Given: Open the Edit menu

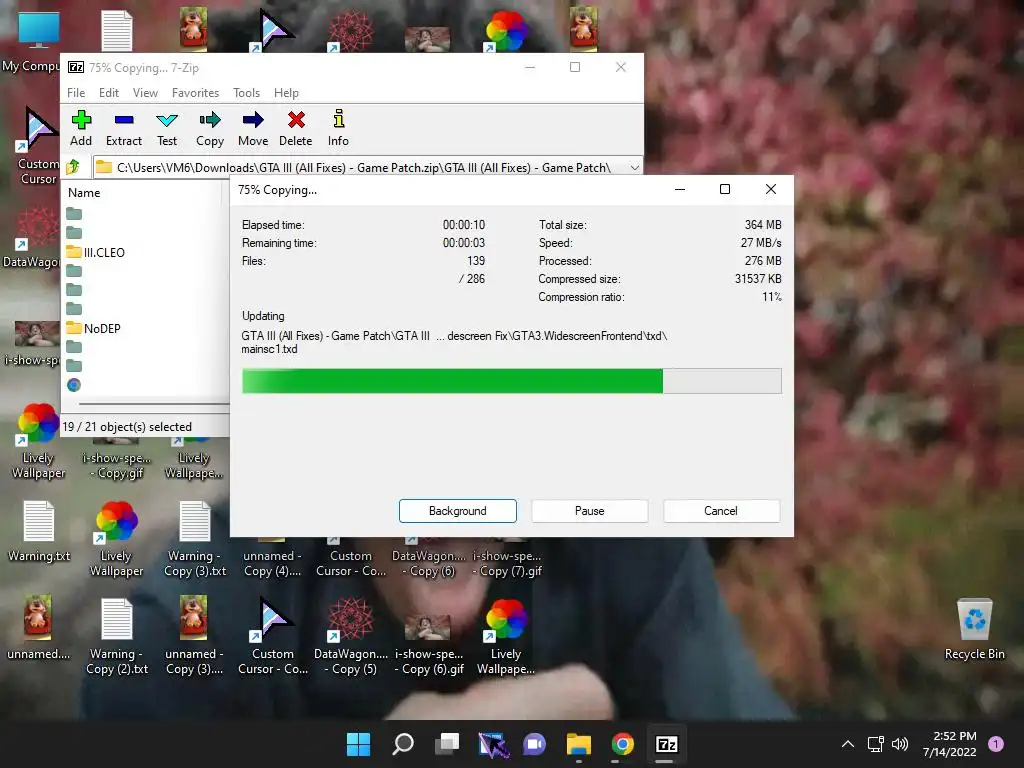Looking at the screenshot, I should click(108, 93).
